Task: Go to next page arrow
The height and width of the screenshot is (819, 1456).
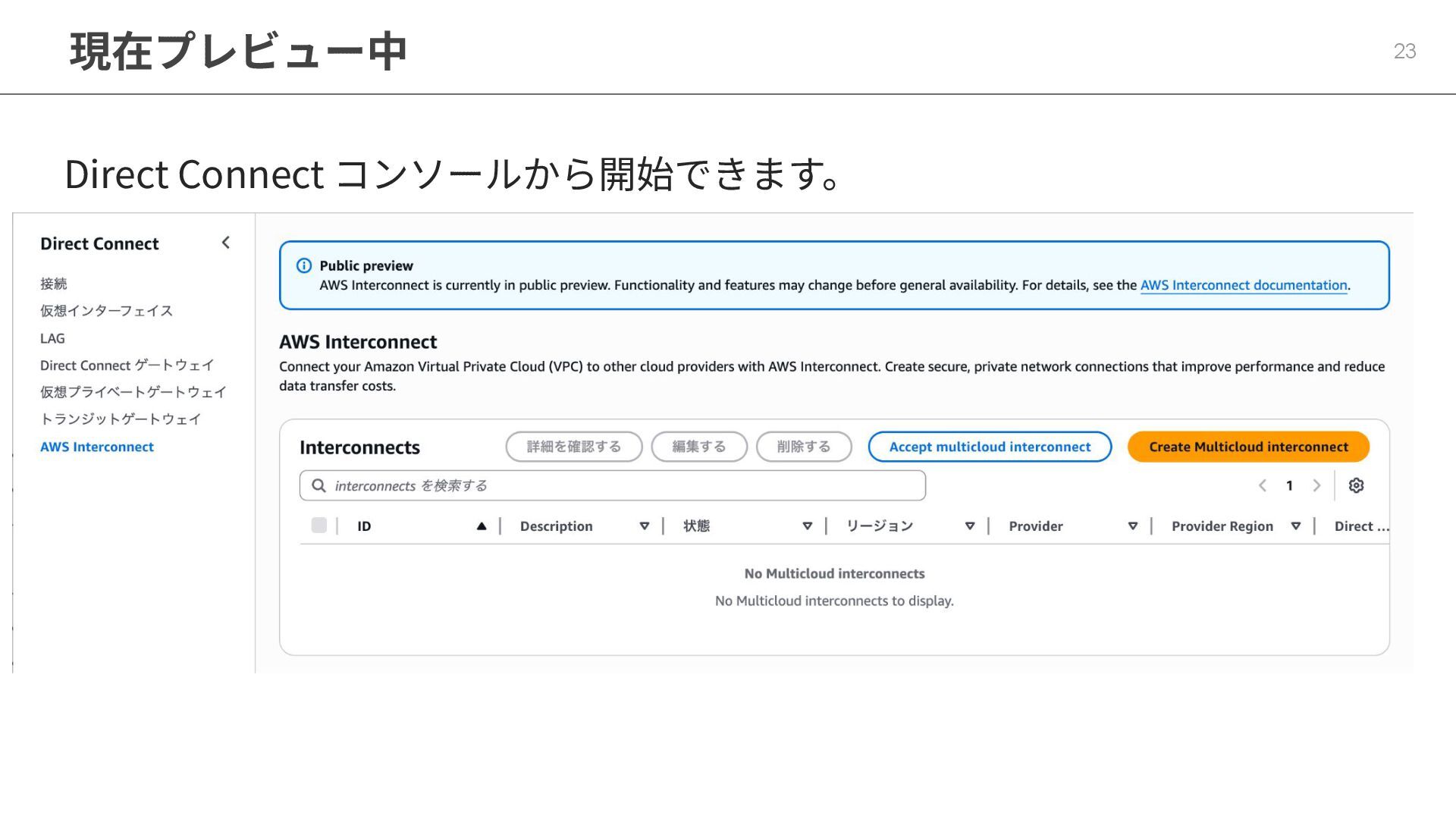Action: [x=1316, y=485]
